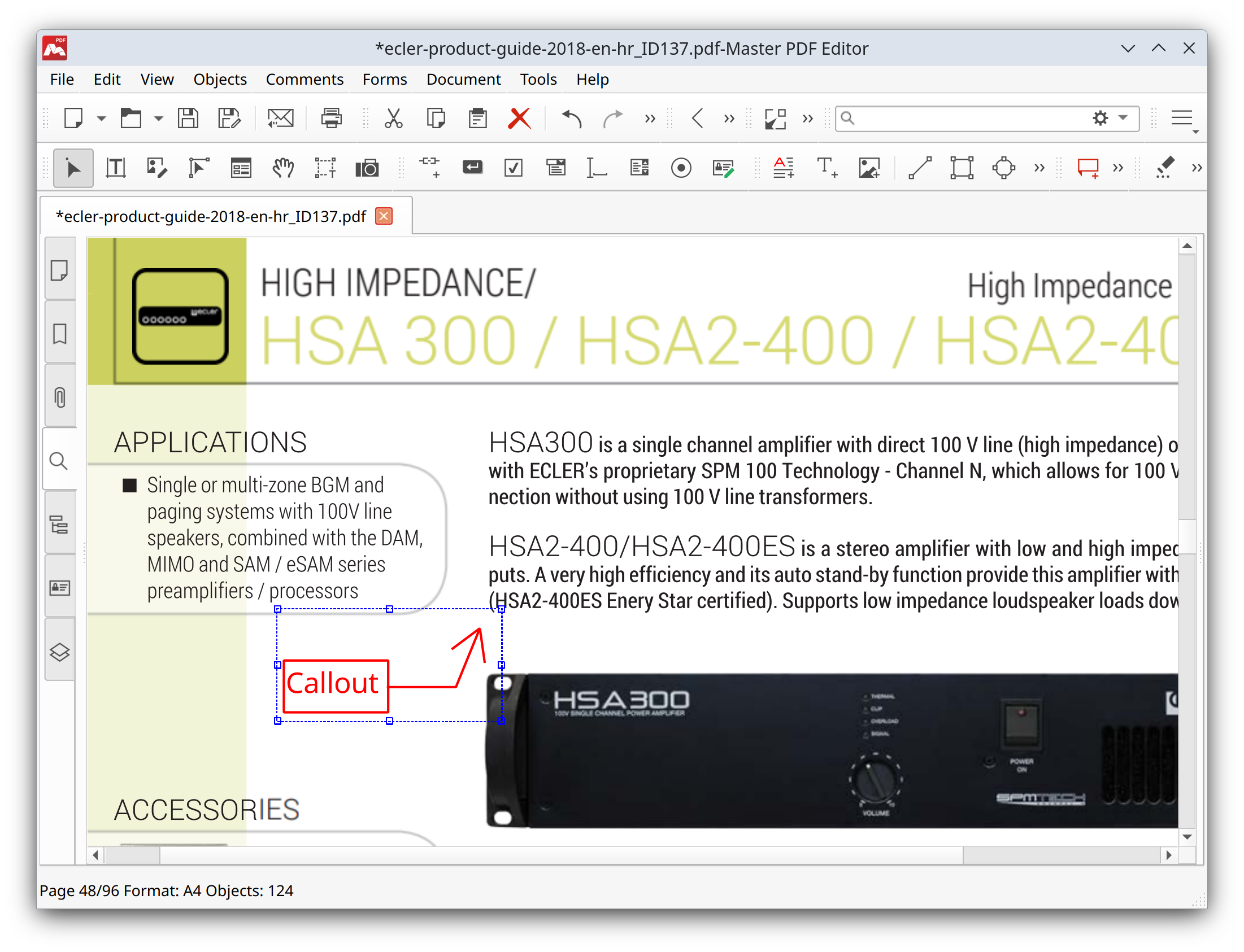Image resolution: width=1244 pixels, height=952 pixels.
Task: Open the Bookmarks sidebar panel
Action: (x=60, y=334)
